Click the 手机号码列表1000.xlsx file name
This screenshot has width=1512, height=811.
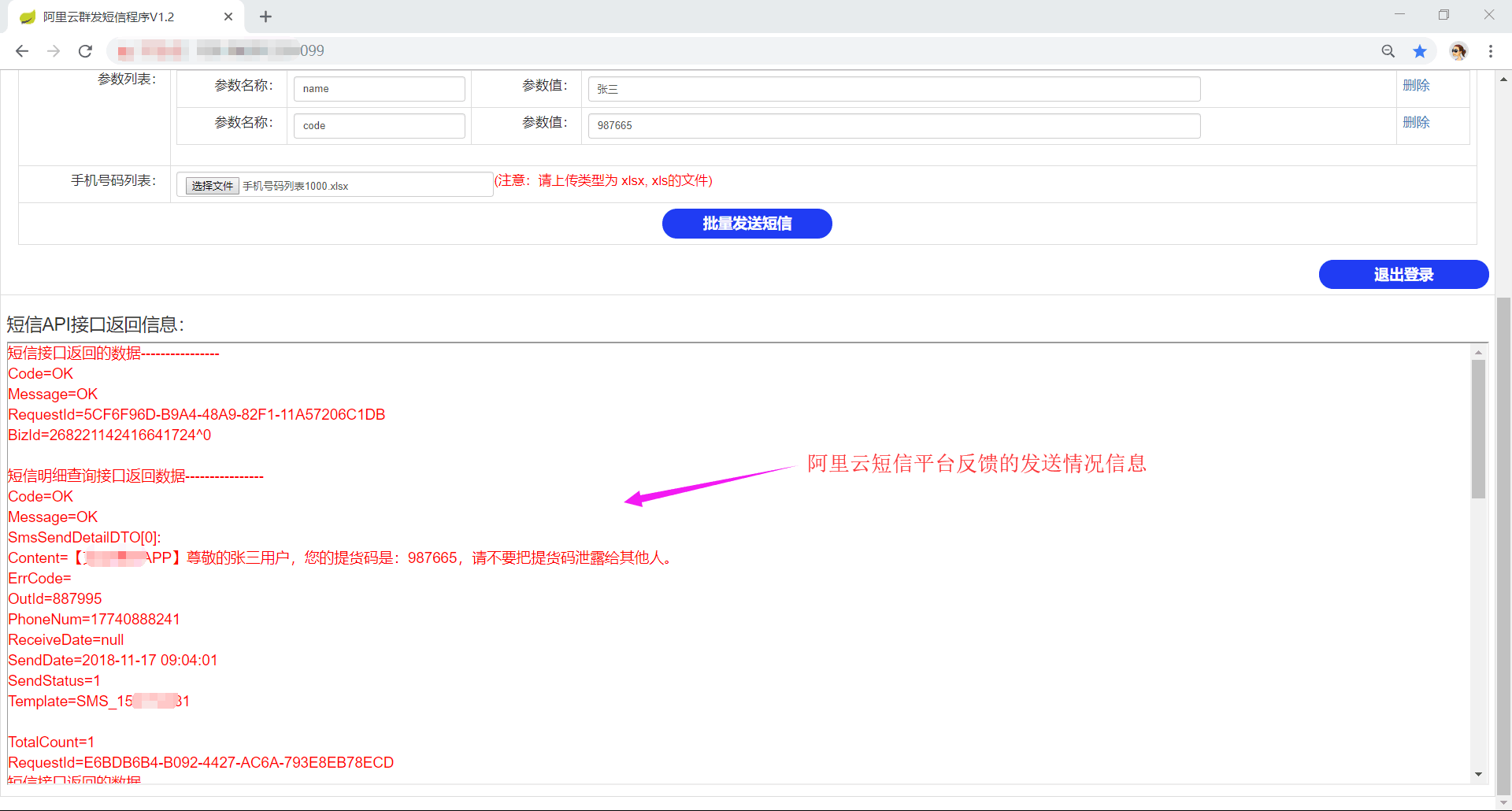pos(295,186)
